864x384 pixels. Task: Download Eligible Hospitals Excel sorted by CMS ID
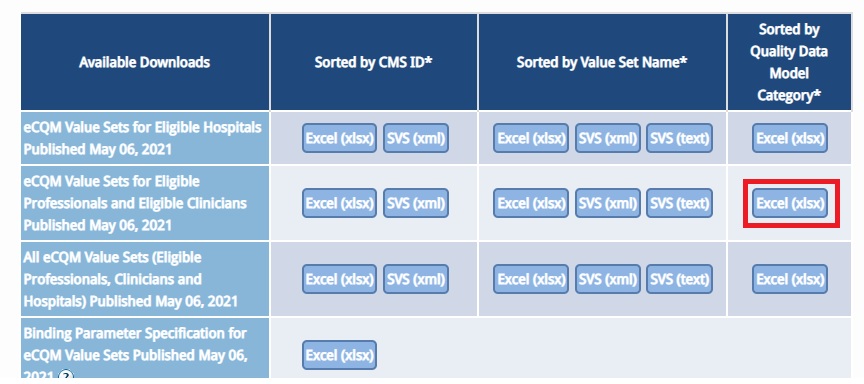[339, 138]
